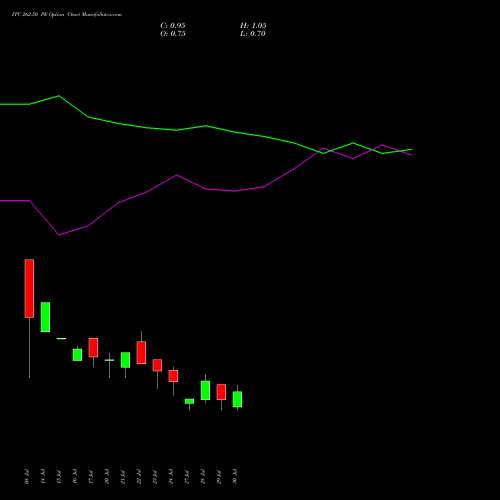Click the red candle above 22 Jul
Viewport: 500px width, 500px height.
(141, 352)
